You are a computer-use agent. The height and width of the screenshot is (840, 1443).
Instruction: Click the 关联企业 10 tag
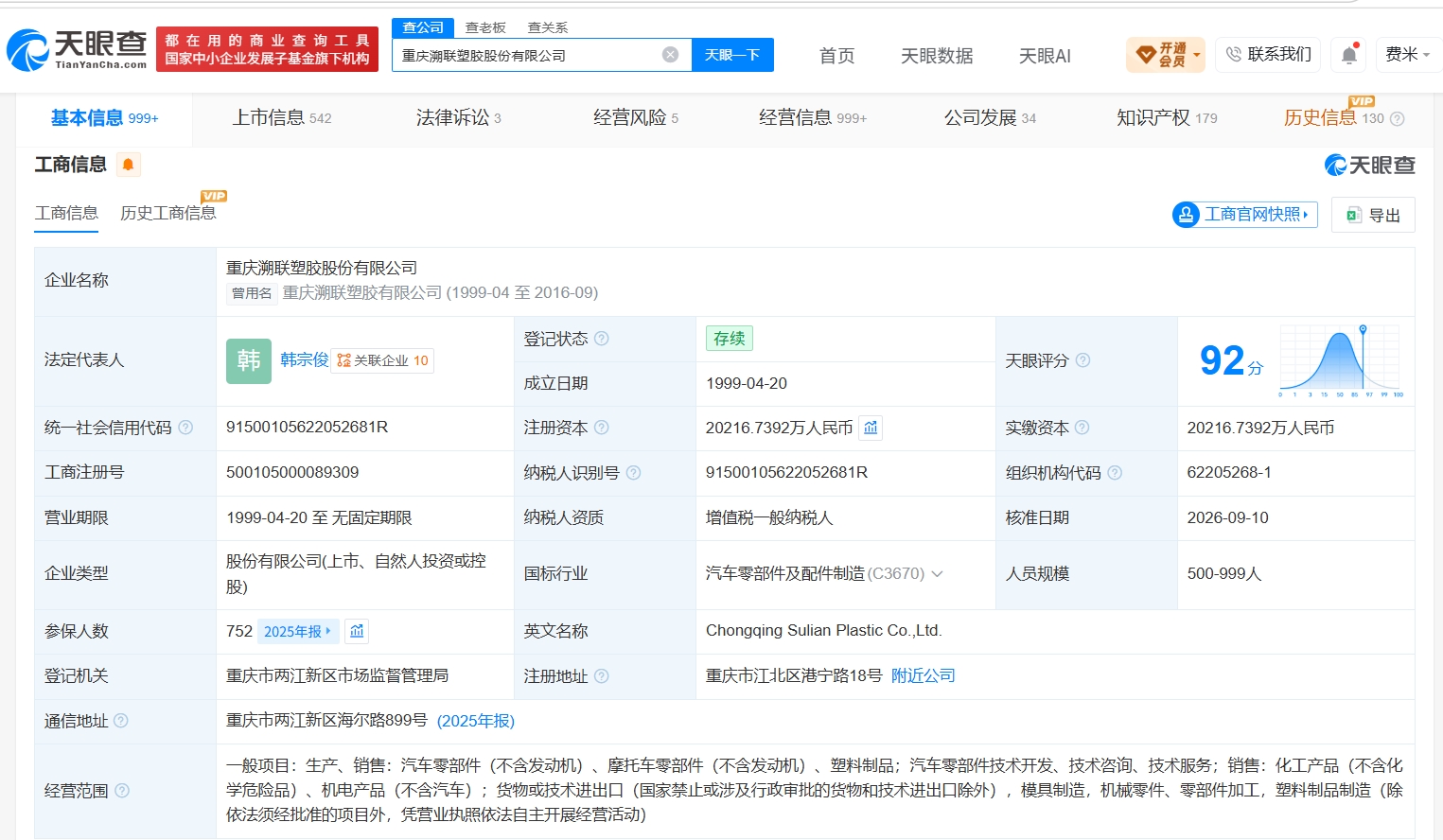click(382, 360)
